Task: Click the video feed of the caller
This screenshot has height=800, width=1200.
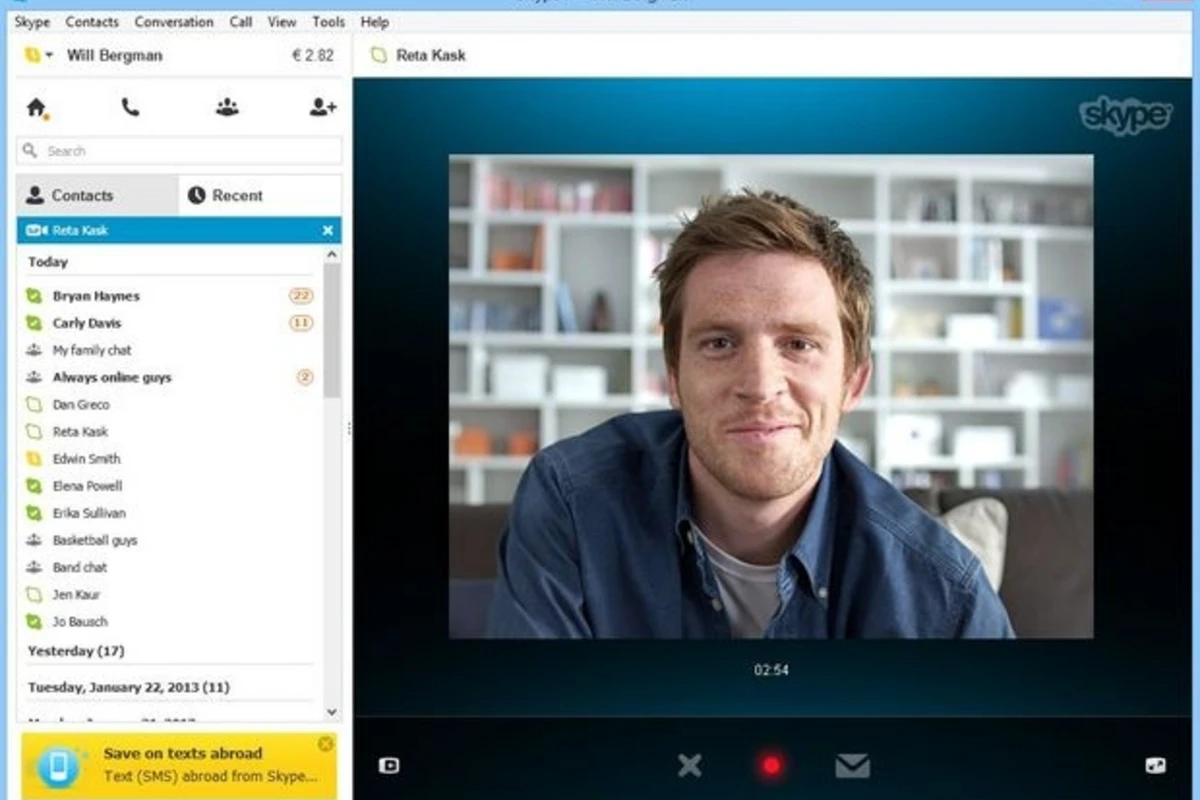Action: pos(770,396)
